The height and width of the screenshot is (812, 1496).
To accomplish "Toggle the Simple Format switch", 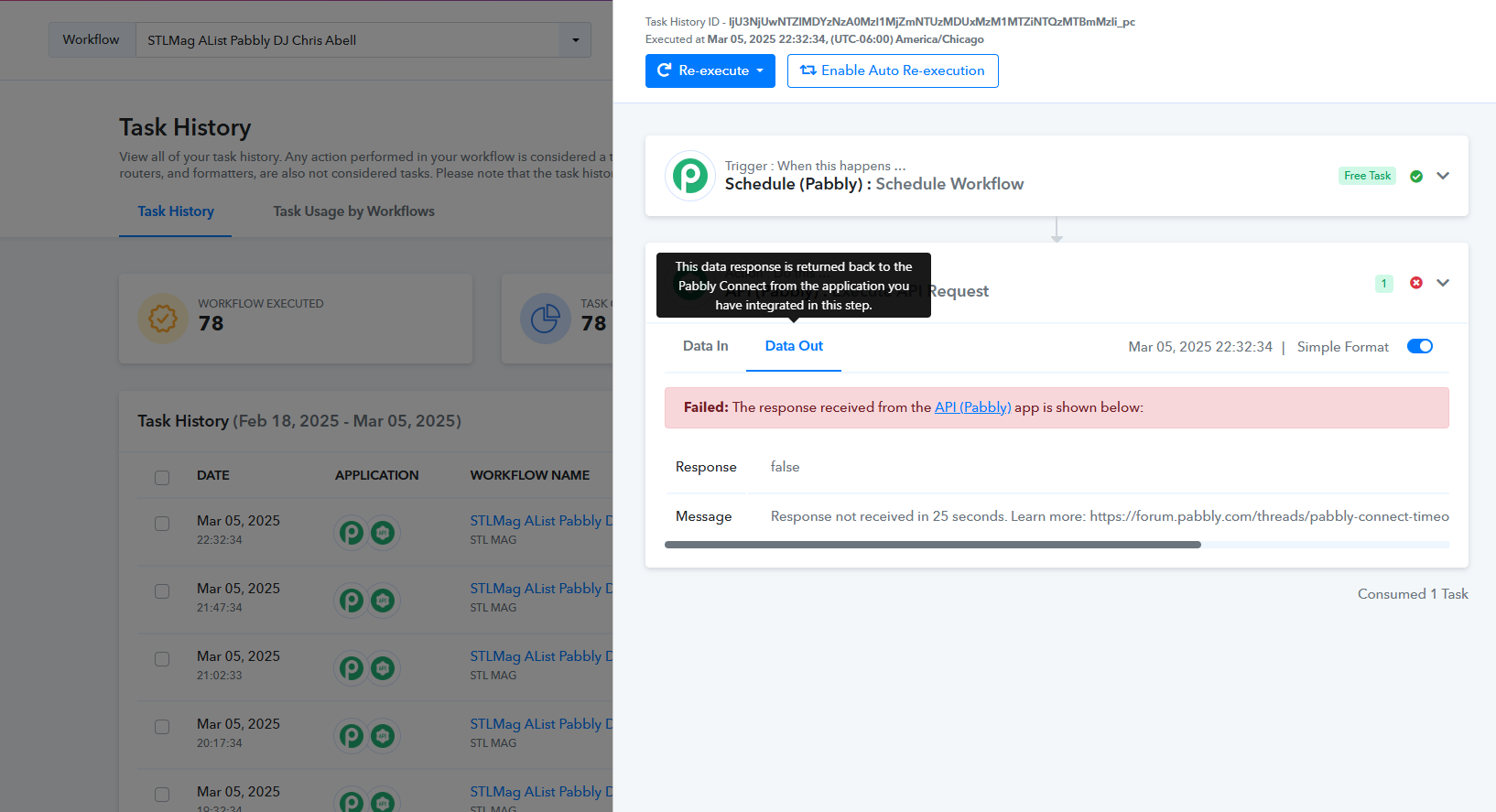I will 1420,346.
